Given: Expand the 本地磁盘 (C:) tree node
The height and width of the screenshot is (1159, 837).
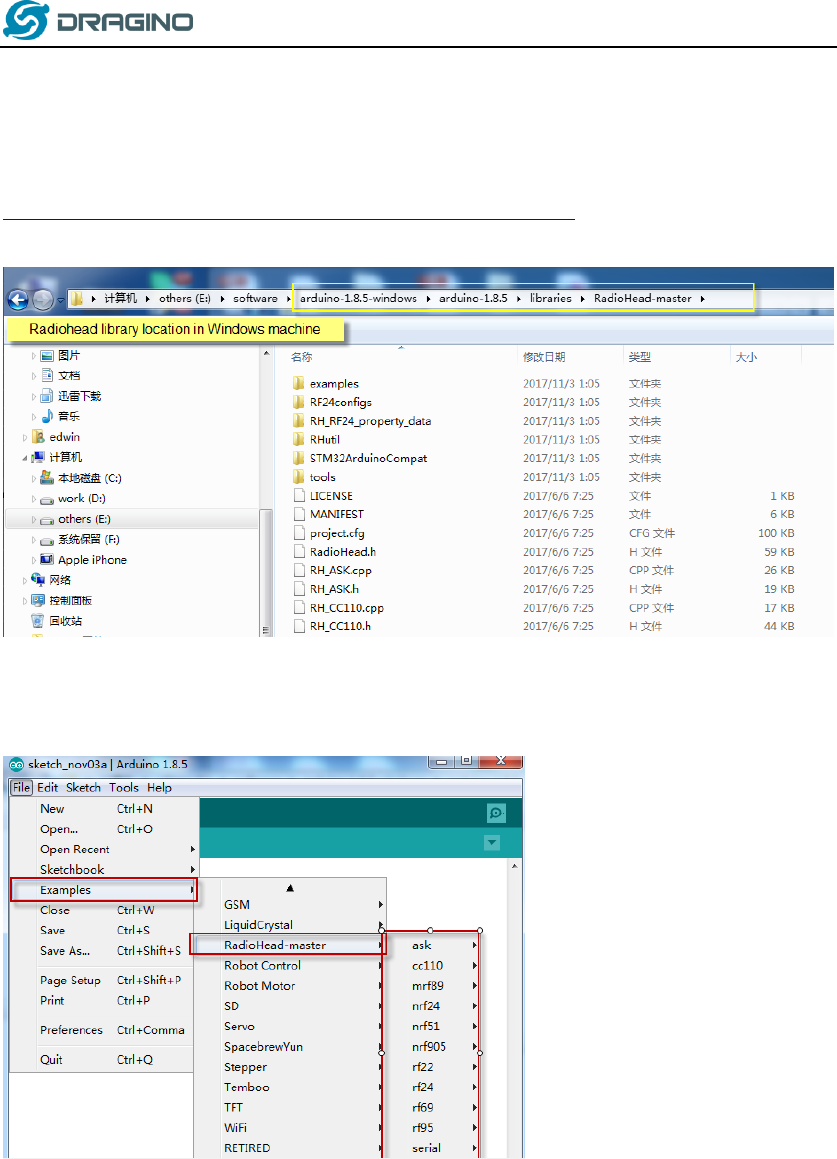Looking at the screenshot, I should tap(33, 479).
